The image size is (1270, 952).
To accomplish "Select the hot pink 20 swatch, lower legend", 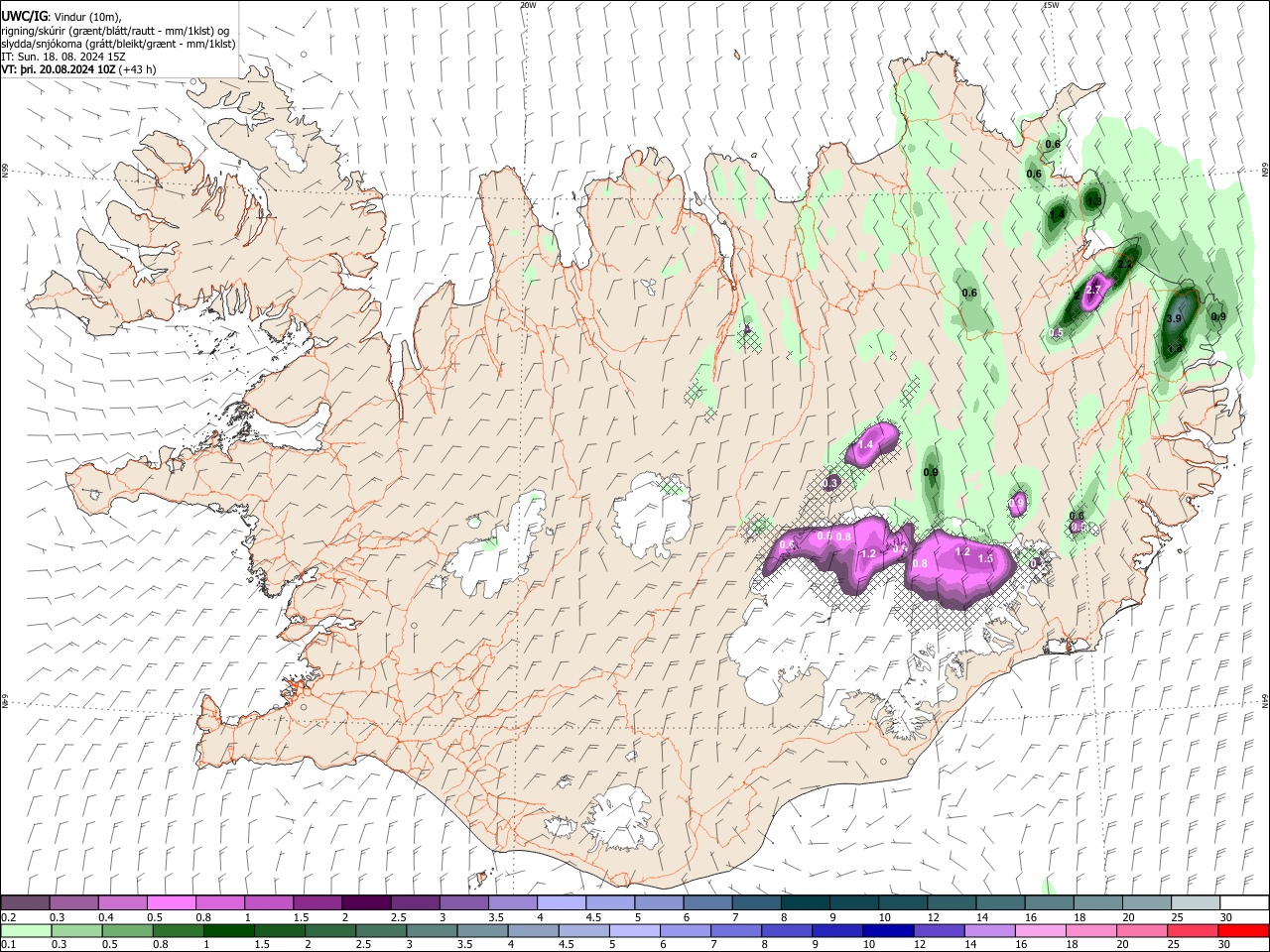I will coord(1142,931).
